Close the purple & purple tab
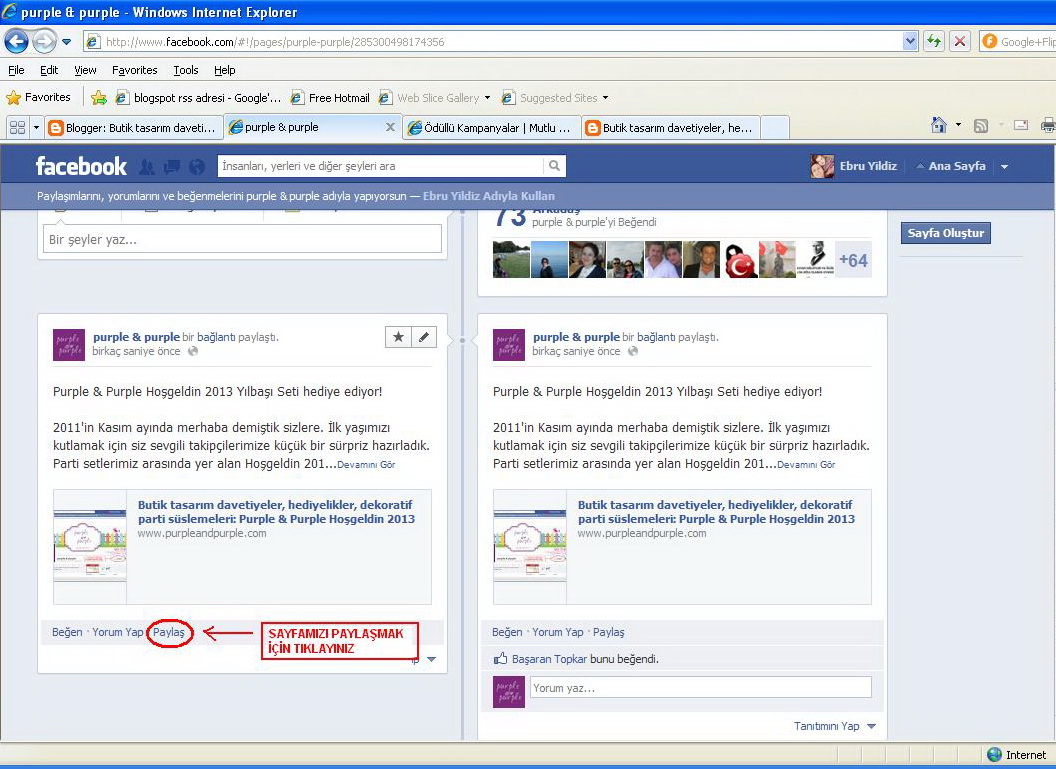 pos(390,127)
